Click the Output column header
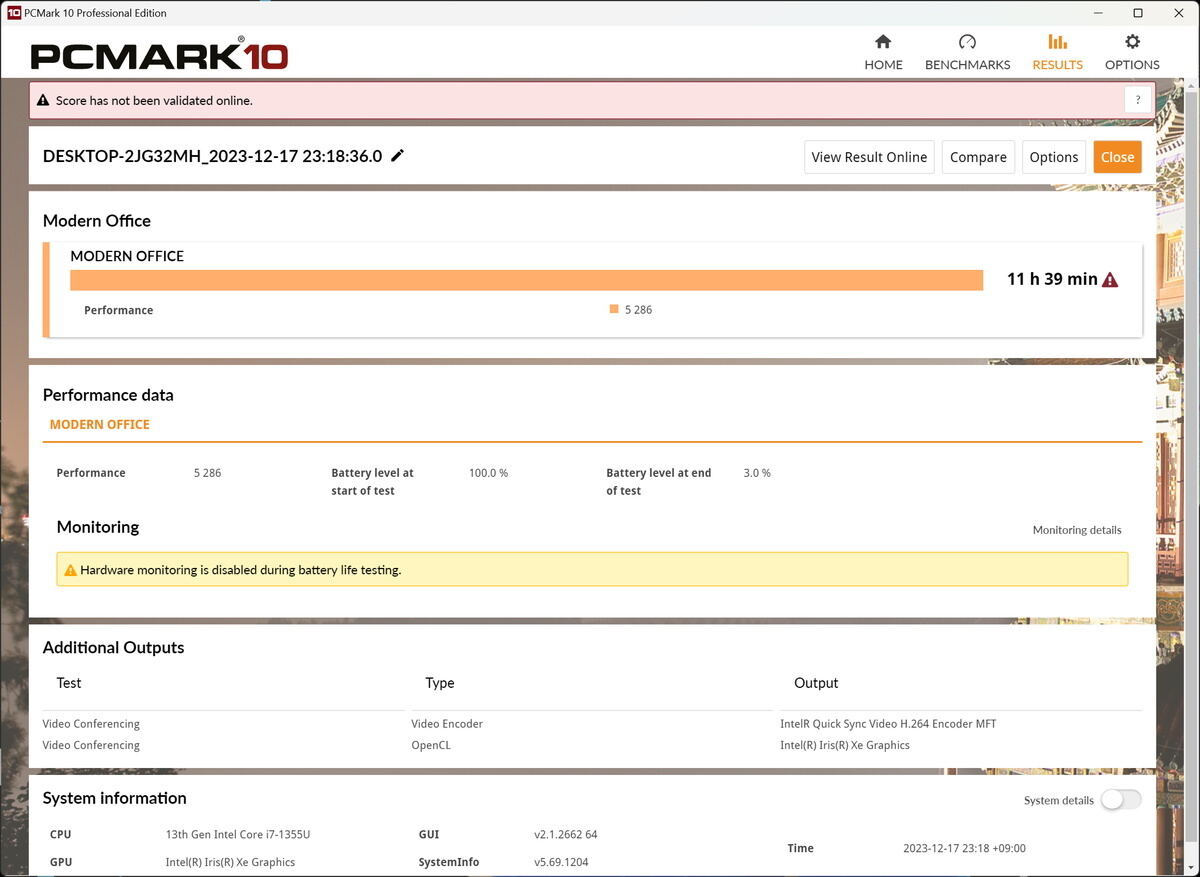This screenshot has width=1200, height=877. 816,683
